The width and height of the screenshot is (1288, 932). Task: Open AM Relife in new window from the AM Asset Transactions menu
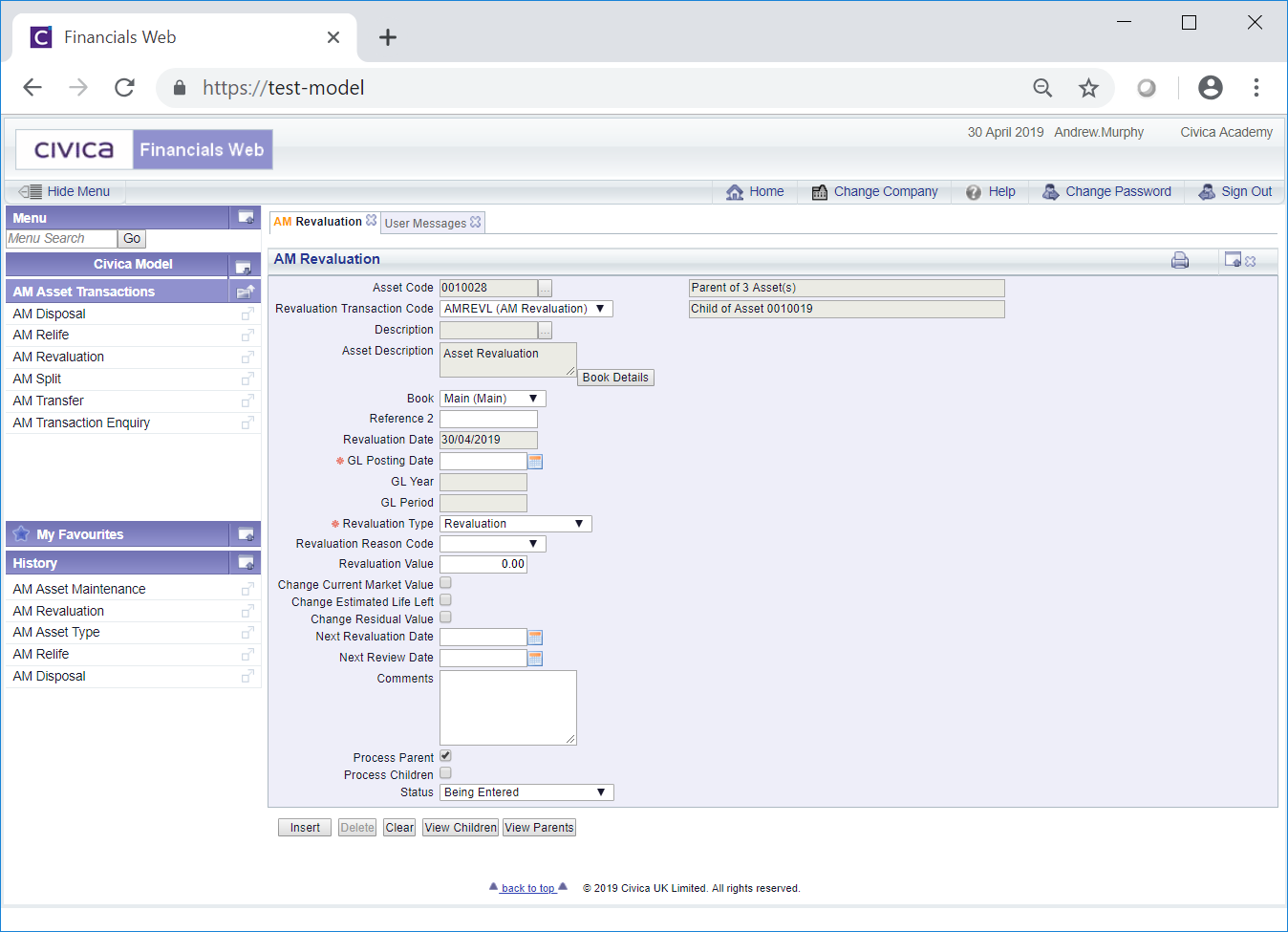tap(247, 336)
